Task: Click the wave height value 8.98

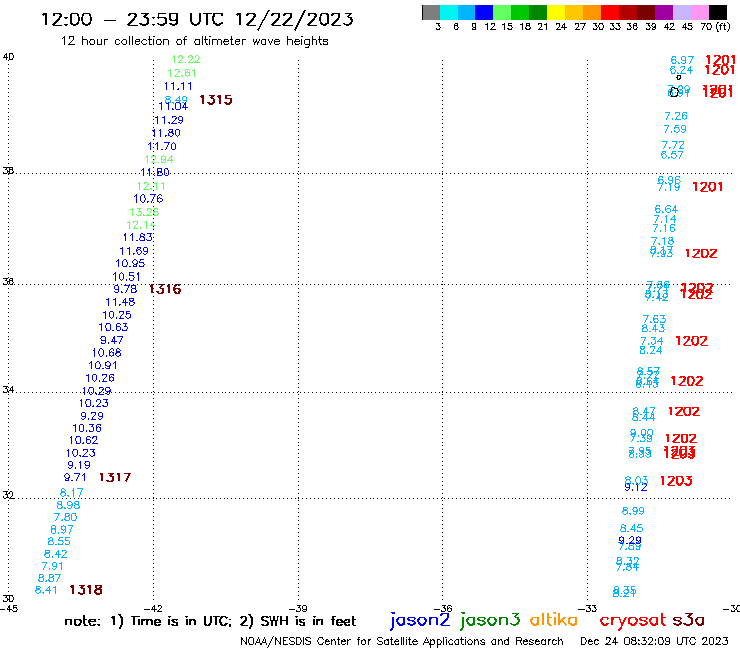Action: (x=68, y=505)
